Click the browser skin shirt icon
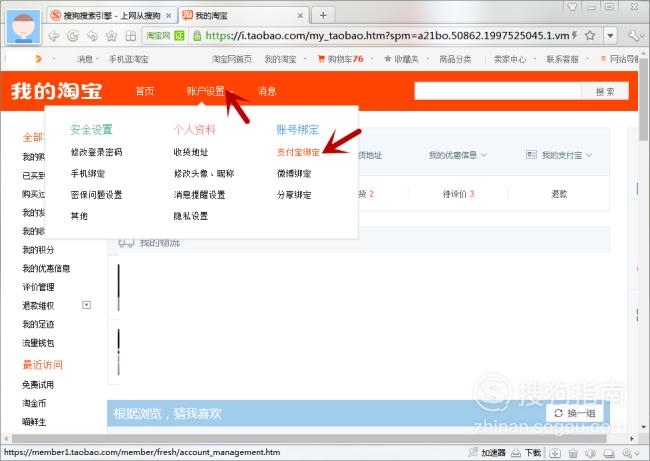The height and width of the screenshot is (461, 650). 572,6
